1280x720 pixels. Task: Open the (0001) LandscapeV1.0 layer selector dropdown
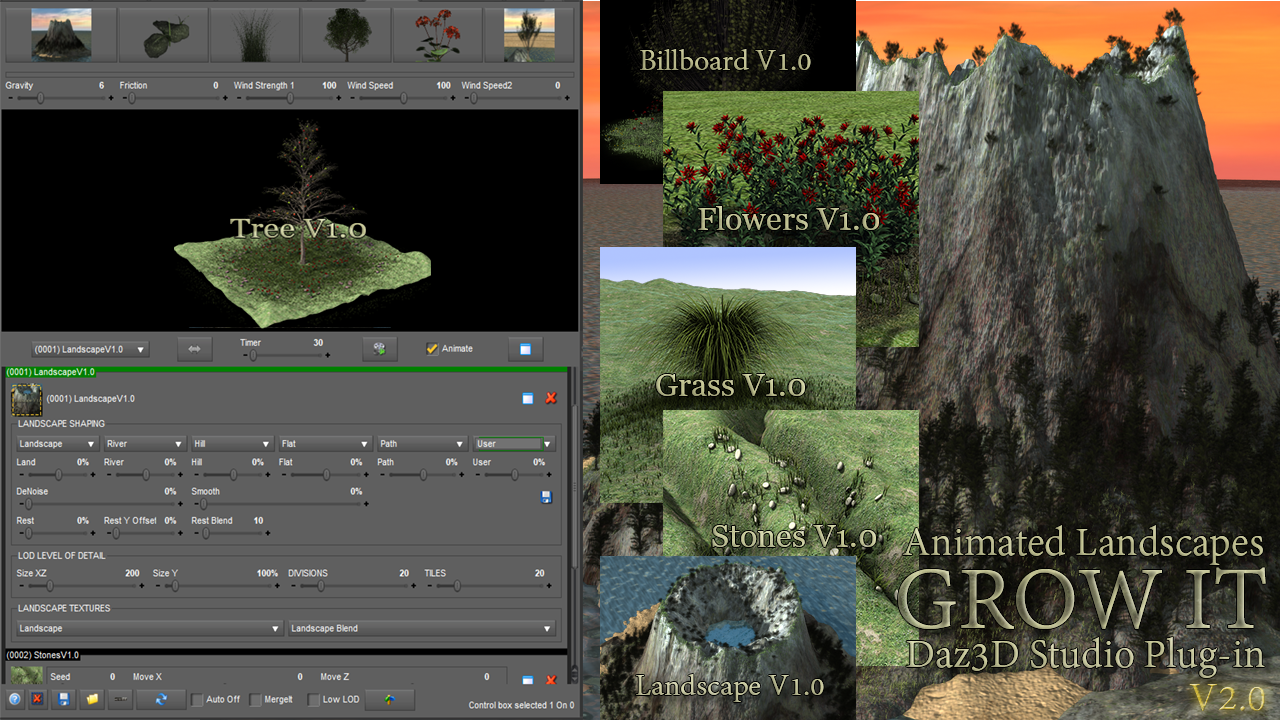90,349
